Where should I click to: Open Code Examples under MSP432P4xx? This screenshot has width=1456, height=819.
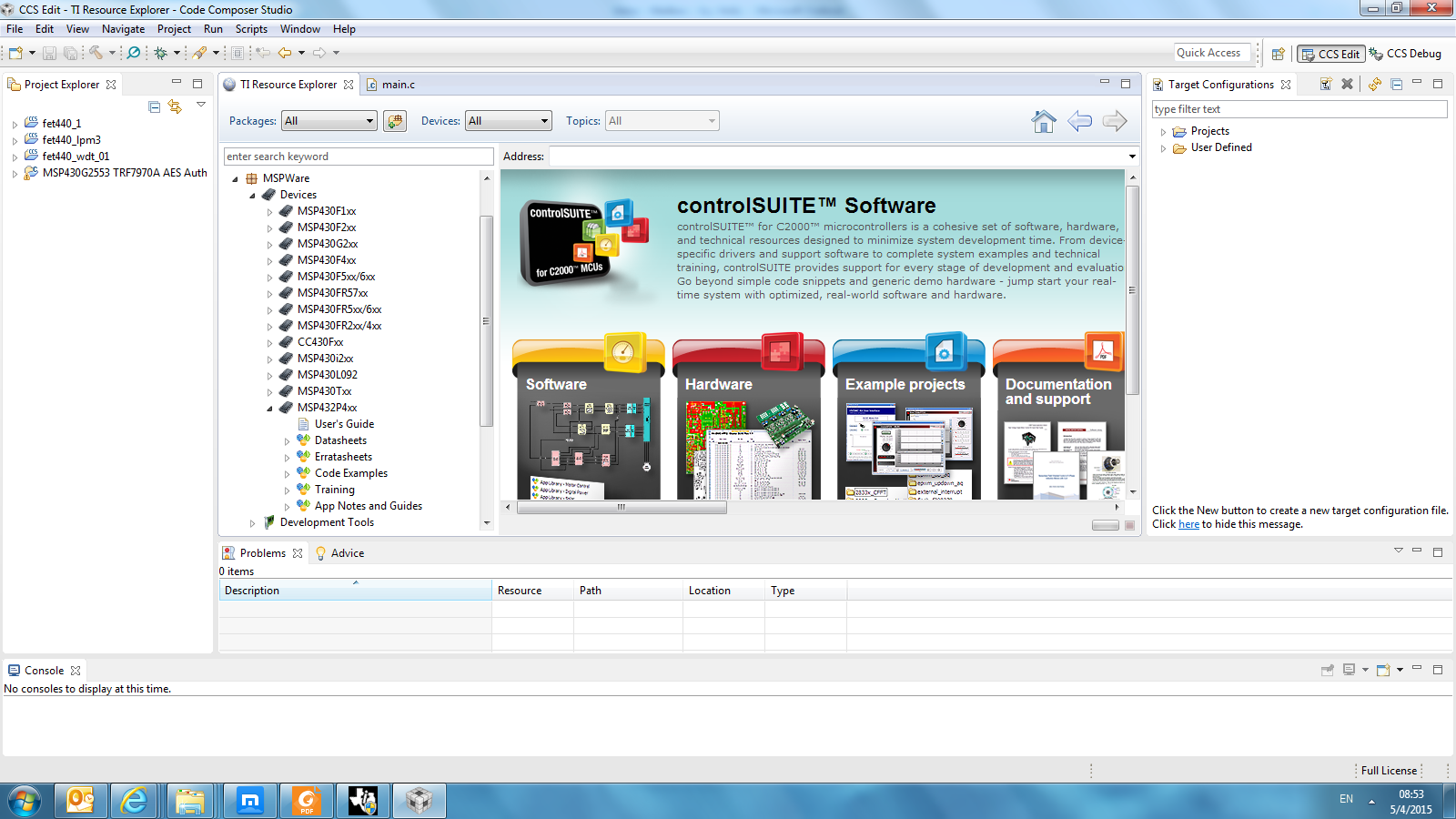click(350, 473)
